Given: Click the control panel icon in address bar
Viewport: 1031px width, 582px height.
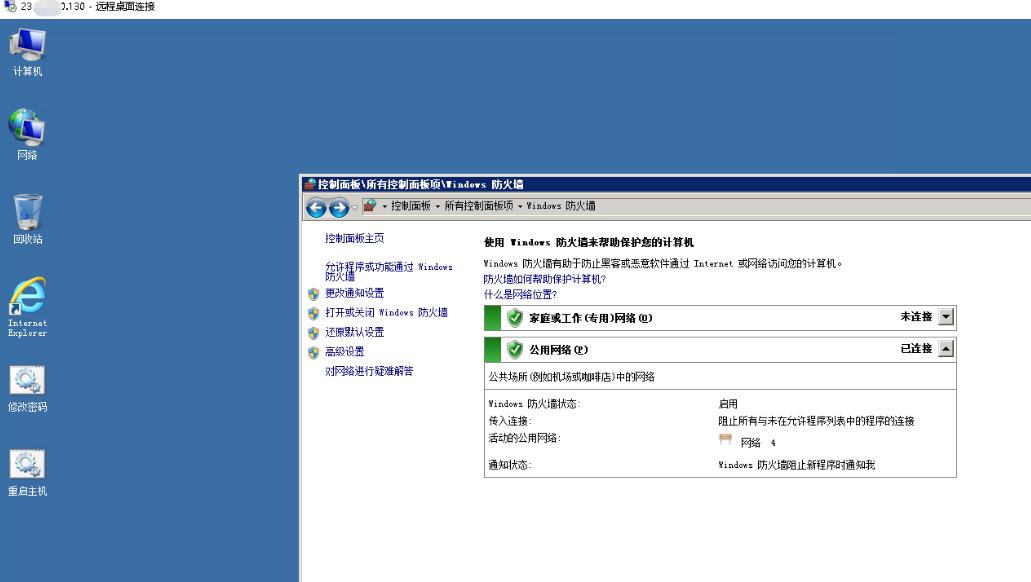Looking at the screenshot, I should (370, 206).
